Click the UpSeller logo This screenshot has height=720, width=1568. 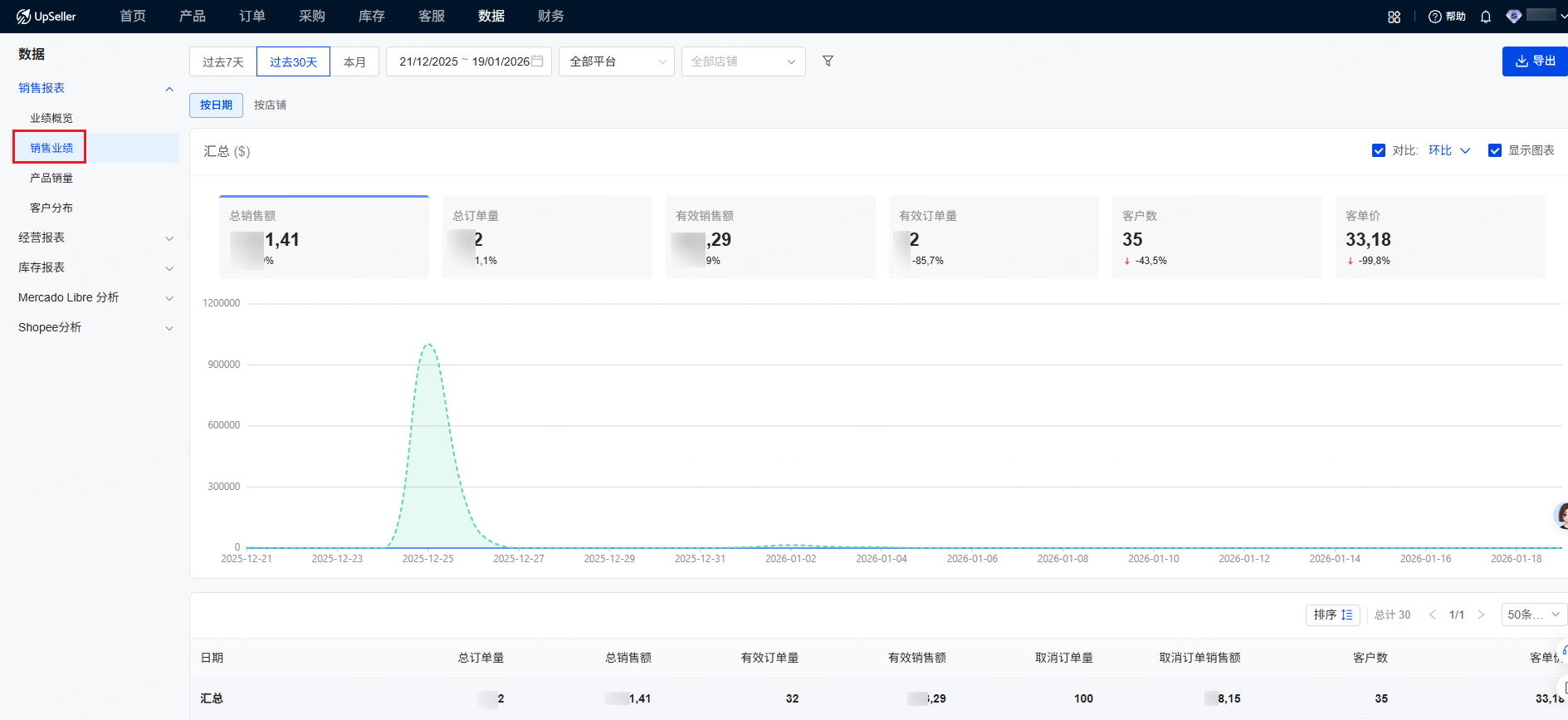pos(46,17)
